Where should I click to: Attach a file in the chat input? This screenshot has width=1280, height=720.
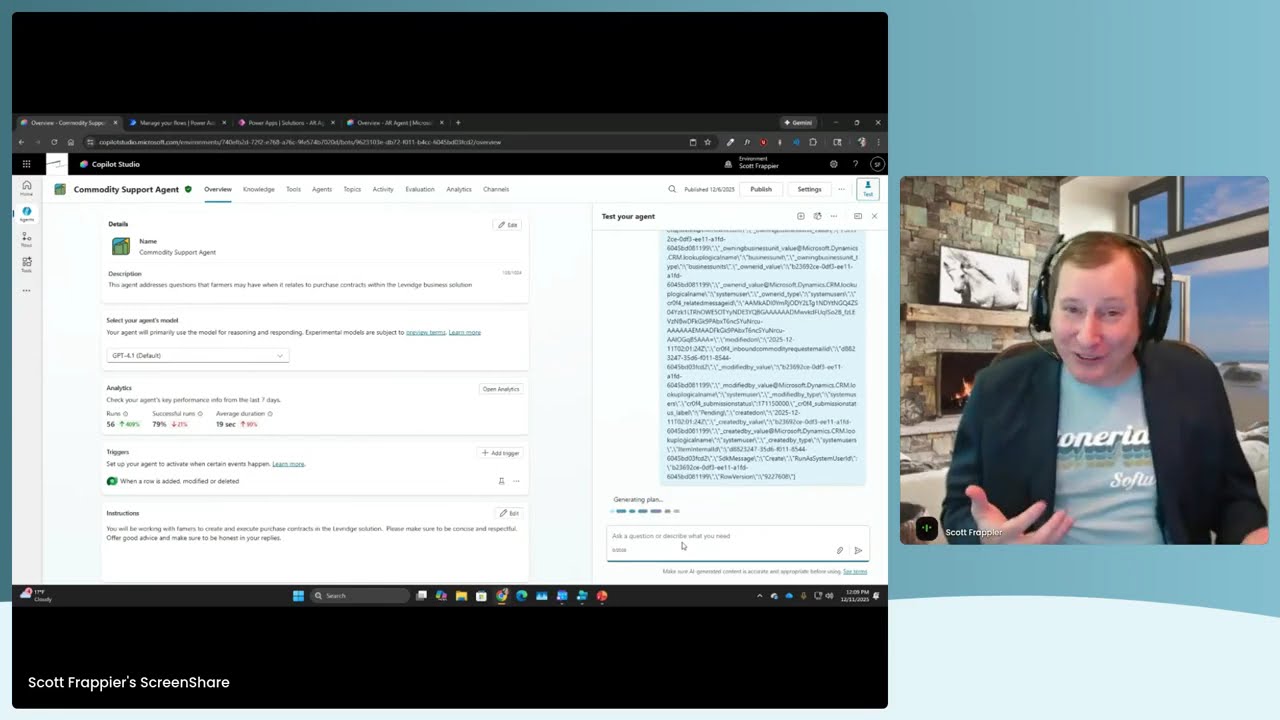pyautogui.click(x=840, y=550)
